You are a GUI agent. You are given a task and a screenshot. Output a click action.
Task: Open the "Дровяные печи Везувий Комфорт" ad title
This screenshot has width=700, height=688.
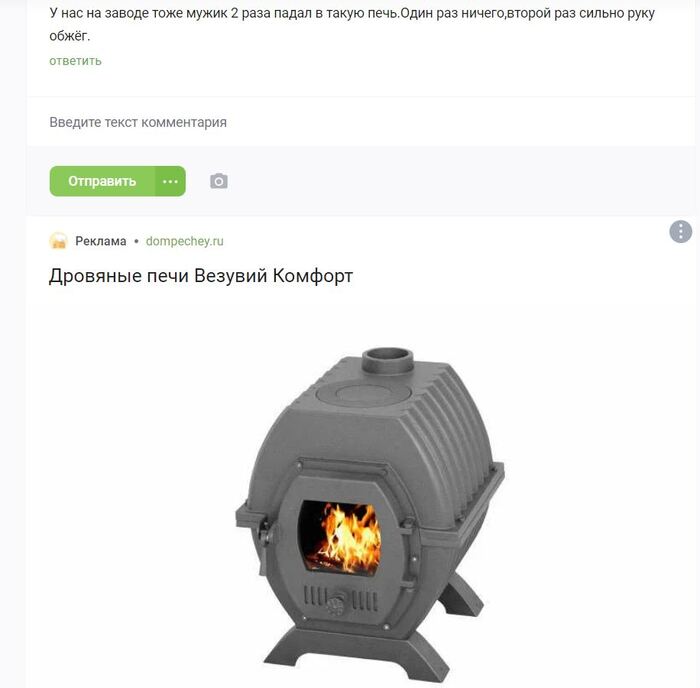click(201, 276)
